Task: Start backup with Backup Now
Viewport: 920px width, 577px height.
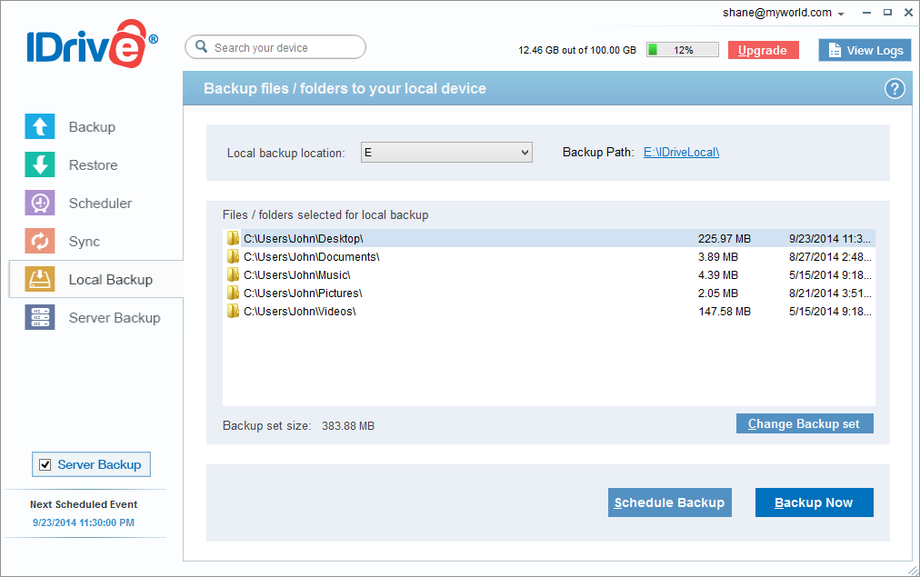Action: [814, 502]
